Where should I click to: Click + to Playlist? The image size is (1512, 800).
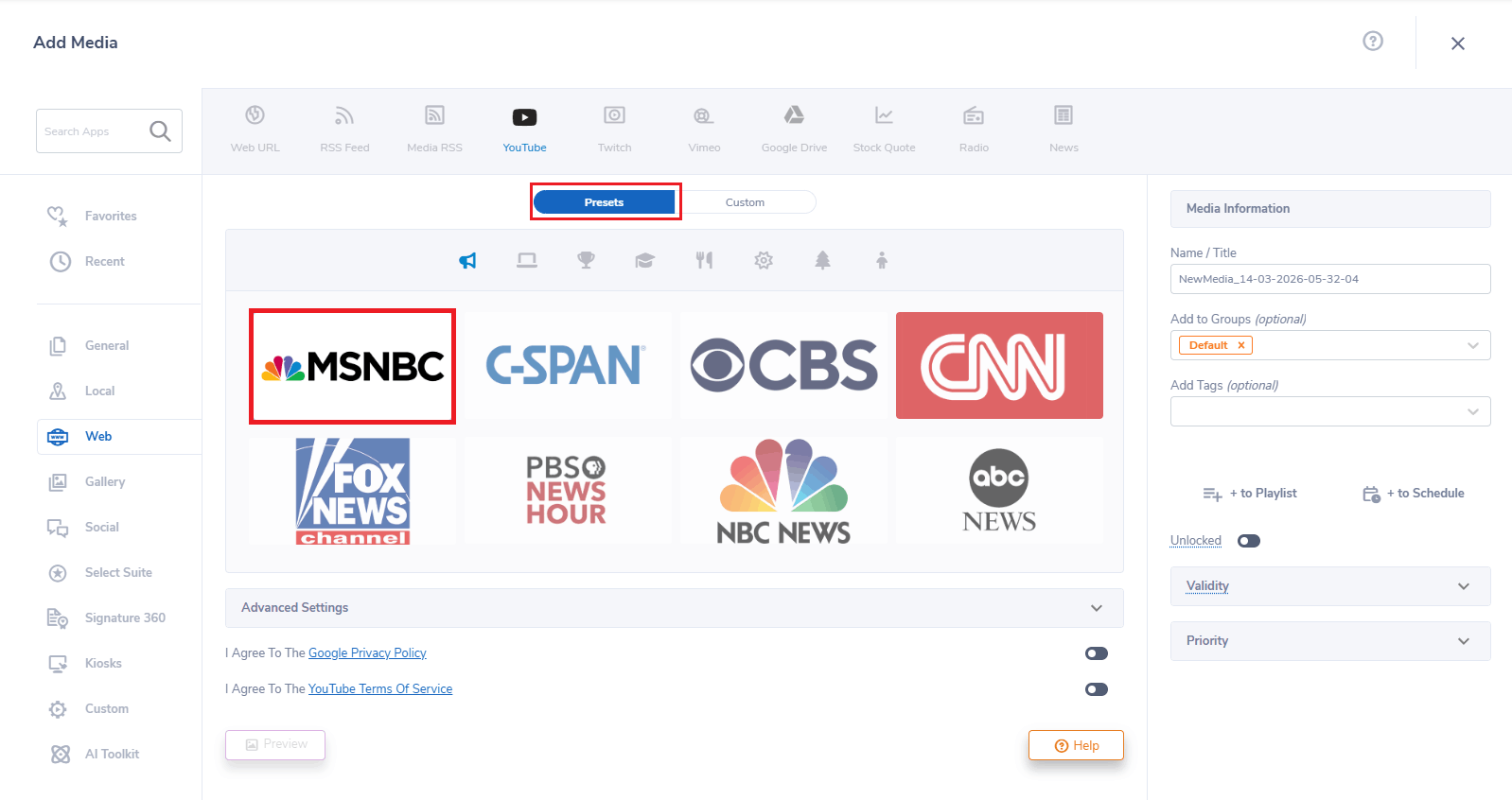(x=1250, y=494)
